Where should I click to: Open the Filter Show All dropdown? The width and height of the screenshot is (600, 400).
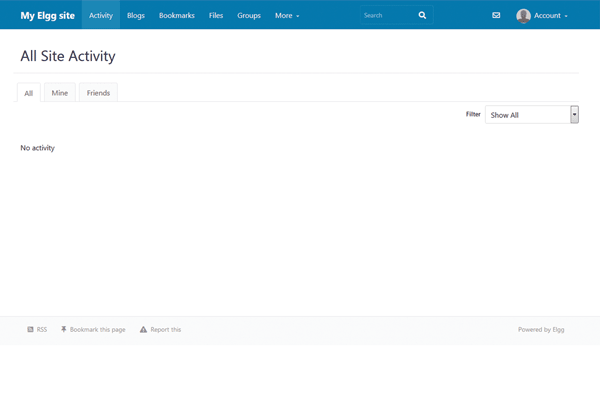pos(531,115)
